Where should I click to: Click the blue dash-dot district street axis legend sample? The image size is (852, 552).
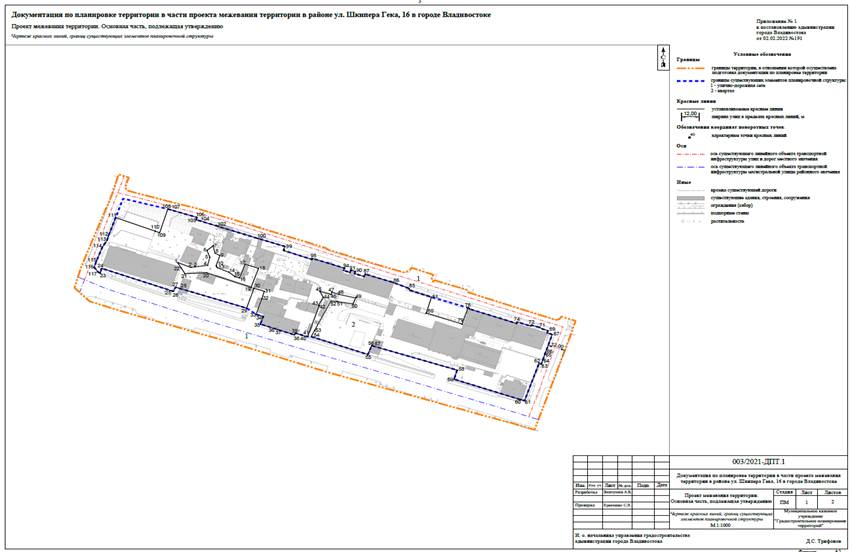pyautogui.click(x=690, y=167)
